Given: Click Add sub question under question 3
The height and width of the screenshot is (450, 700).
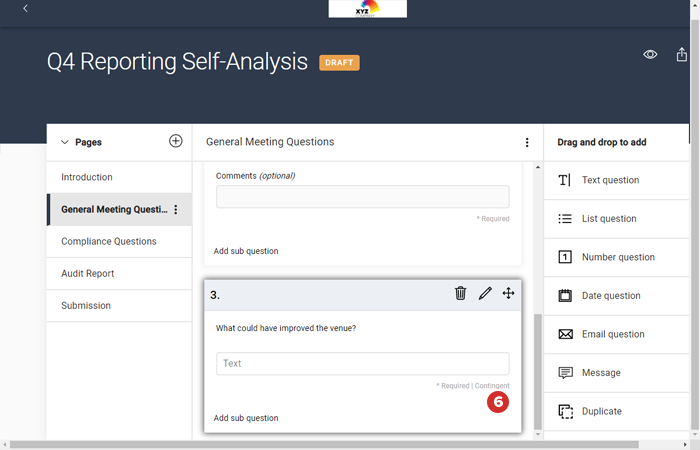Looking at the screenshot, I should (246, 418).
